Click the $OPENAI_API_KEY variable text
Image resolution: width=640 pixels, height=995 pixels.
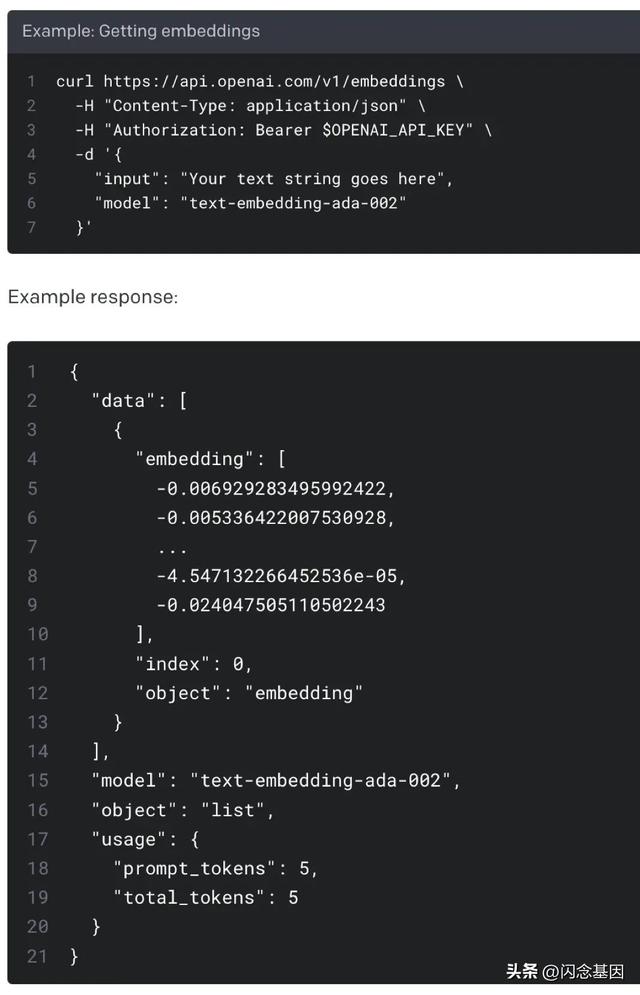(x=393, y=130)
